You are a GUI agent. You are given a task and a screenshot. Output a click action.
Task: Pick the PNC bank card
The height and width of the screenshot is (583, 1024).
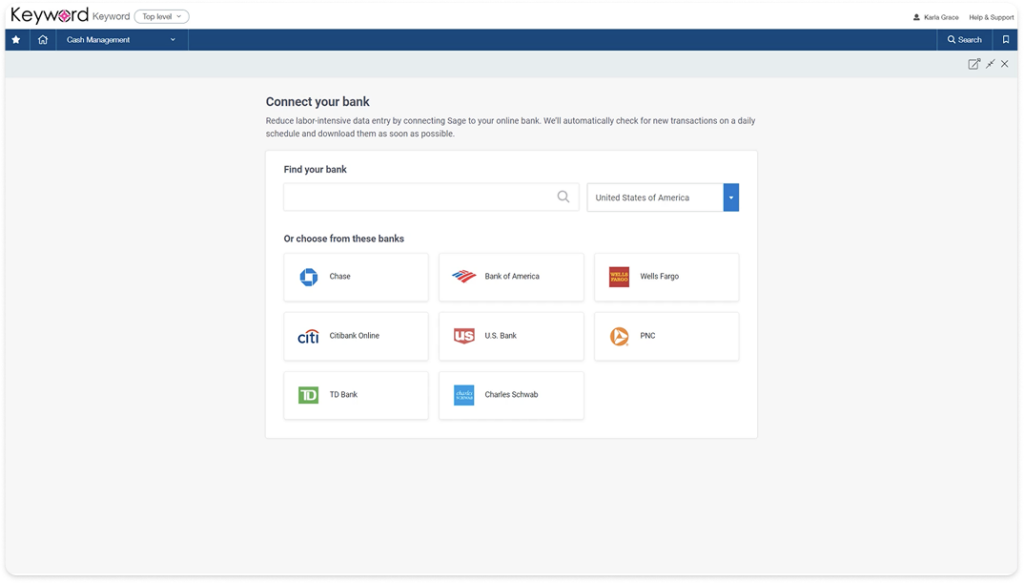[x=667, y=336]
